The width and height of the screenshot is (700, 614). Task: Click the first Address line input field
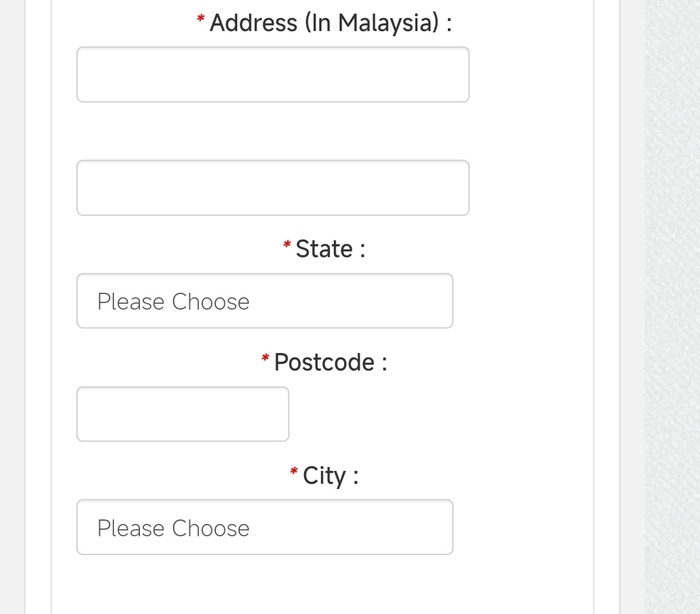tap(272, 75)
